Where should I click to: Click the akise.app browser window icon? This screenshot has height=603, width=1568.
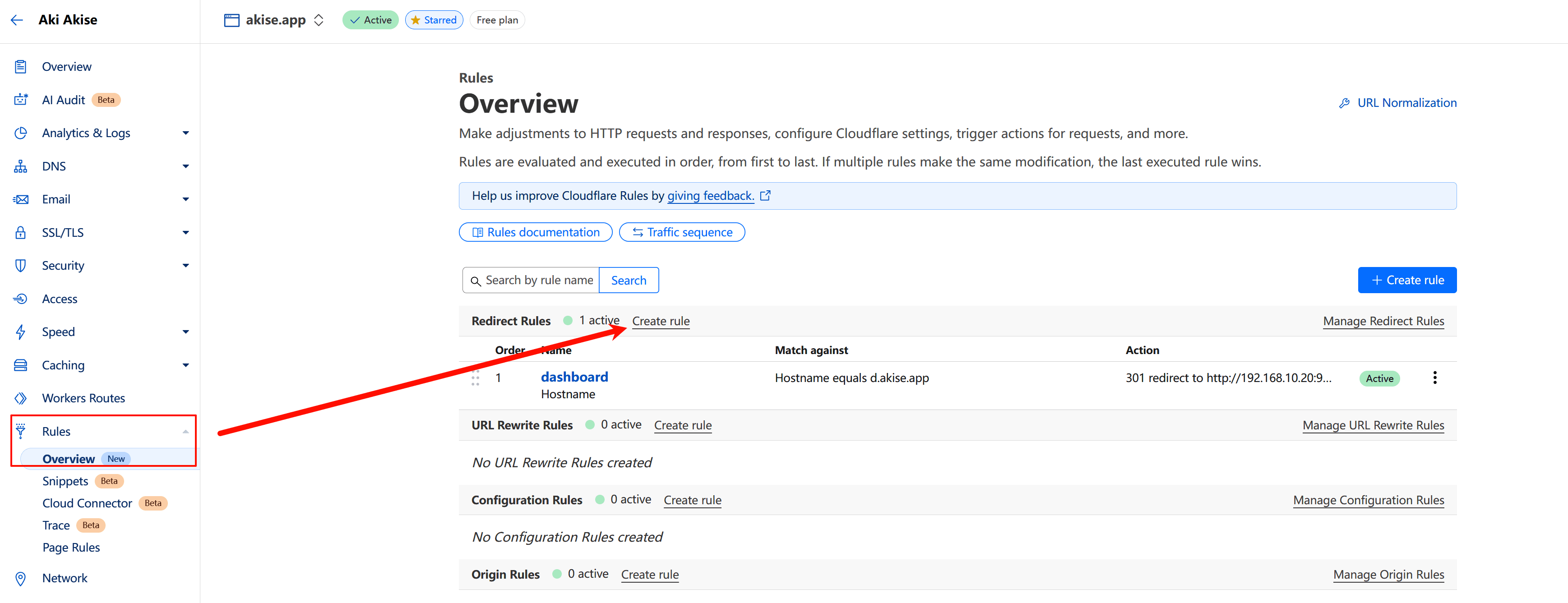click(x=232, y=20)
